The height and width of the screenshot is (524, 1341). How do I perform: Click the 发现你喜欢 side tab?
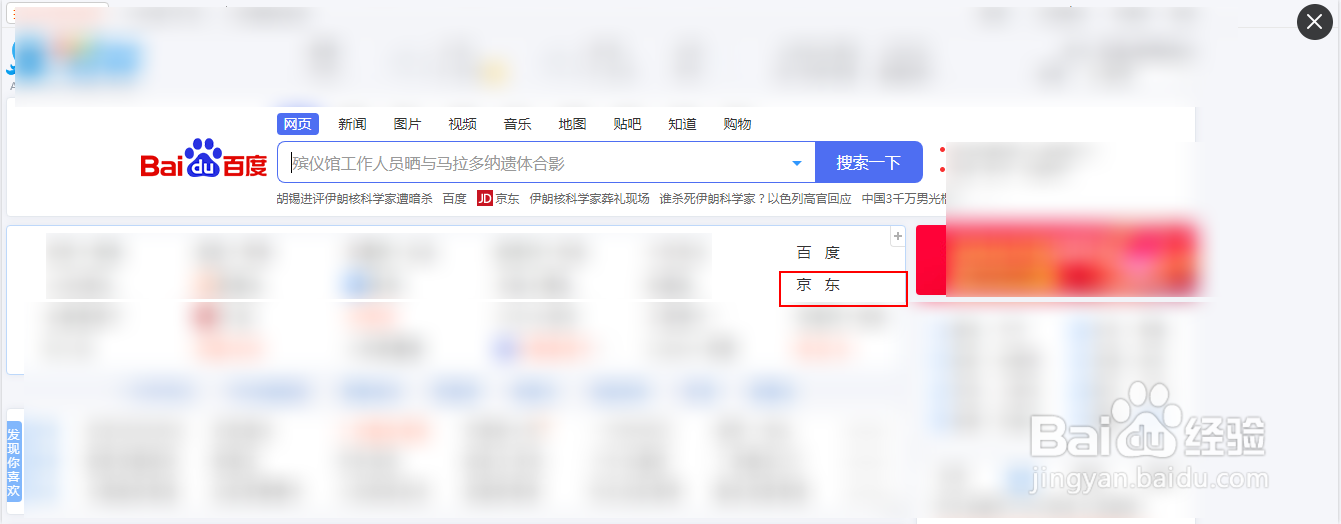[x=13, y=463]
